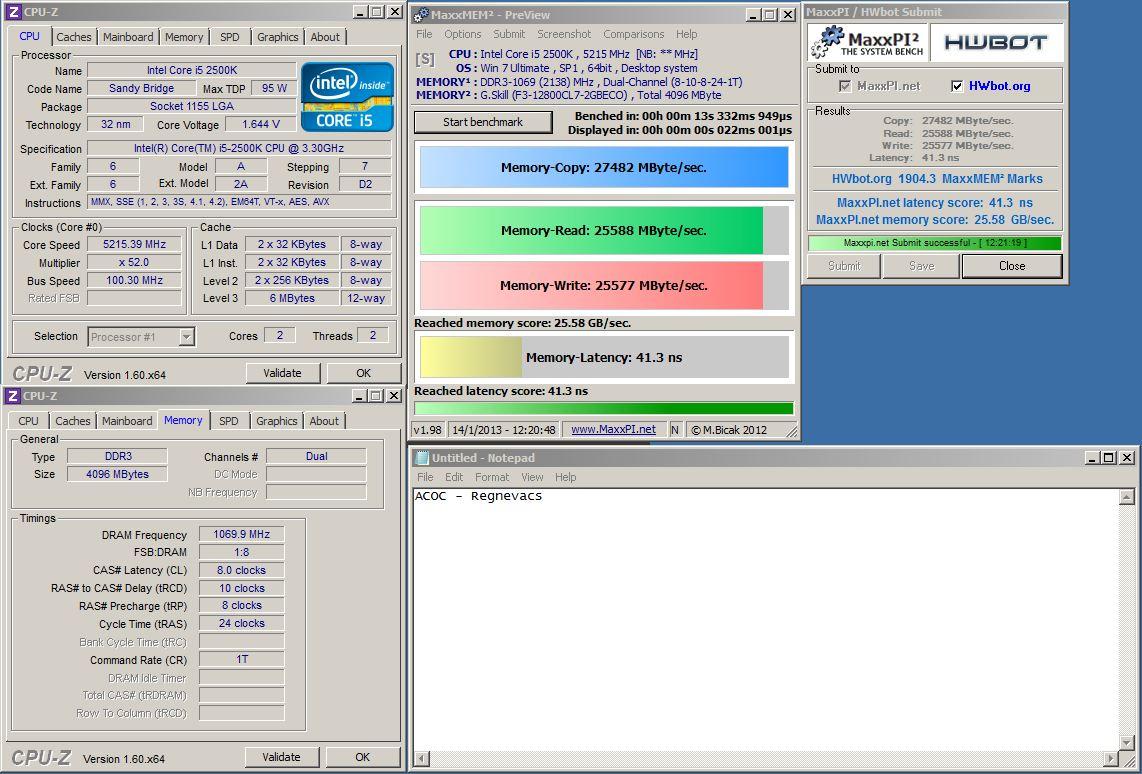Click the CPU-Z title icon in Memory window
The height and width of the screenshot is (774, 1142).
click(13, 395)
